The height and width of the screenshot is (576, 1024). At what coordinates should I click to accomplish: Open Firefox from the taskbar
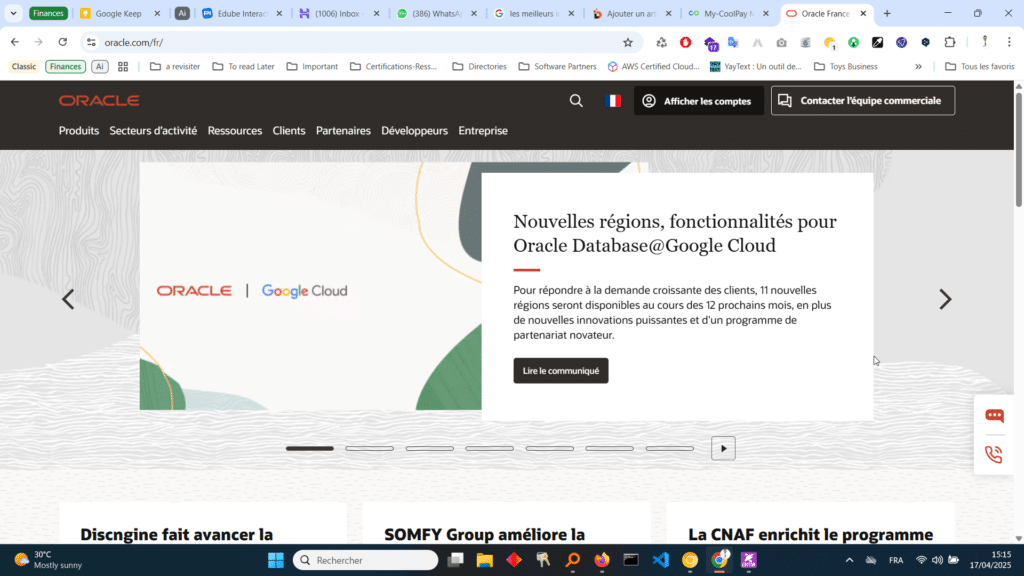tap(601, 560)
